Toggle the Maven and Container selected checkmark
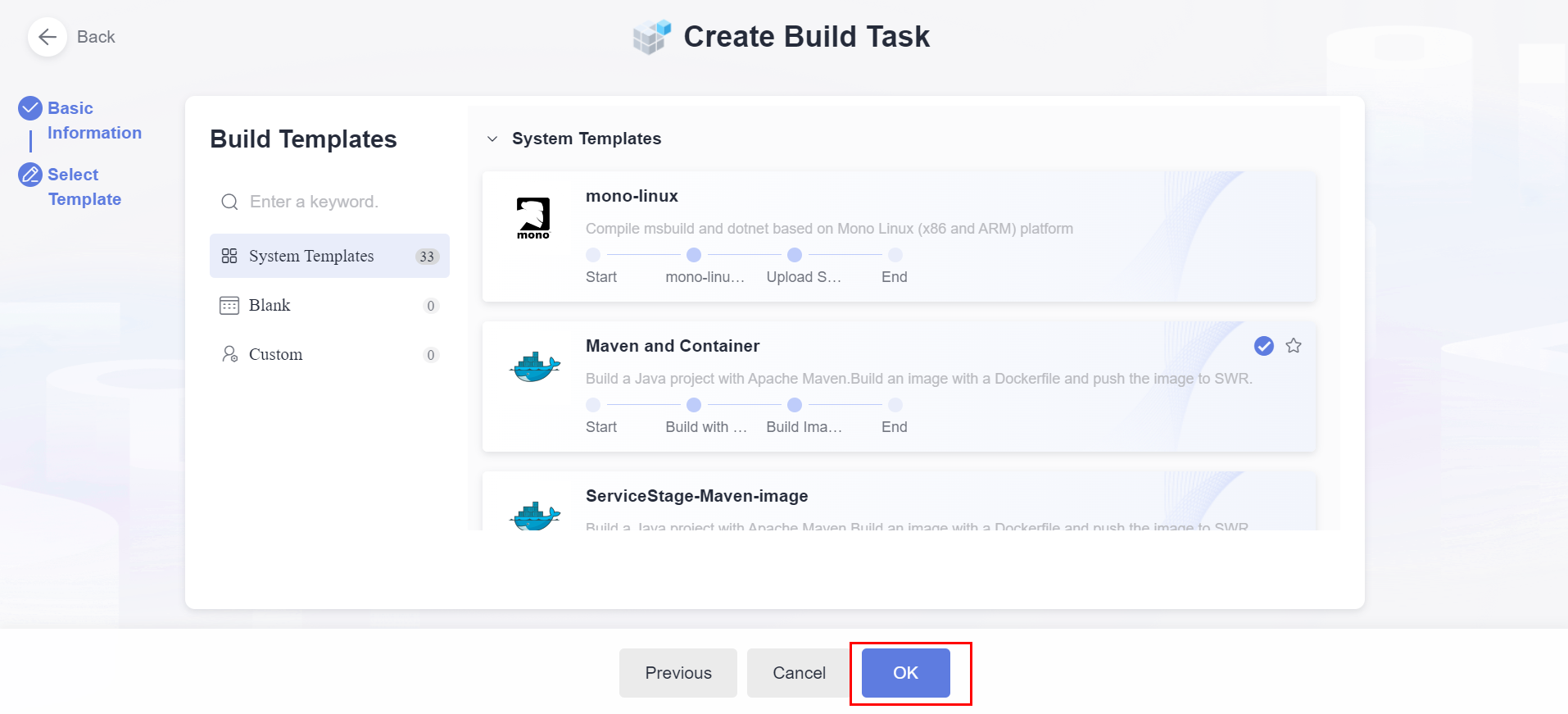The width and height of the screenshot is (1568, 714). pos(1264,346)
